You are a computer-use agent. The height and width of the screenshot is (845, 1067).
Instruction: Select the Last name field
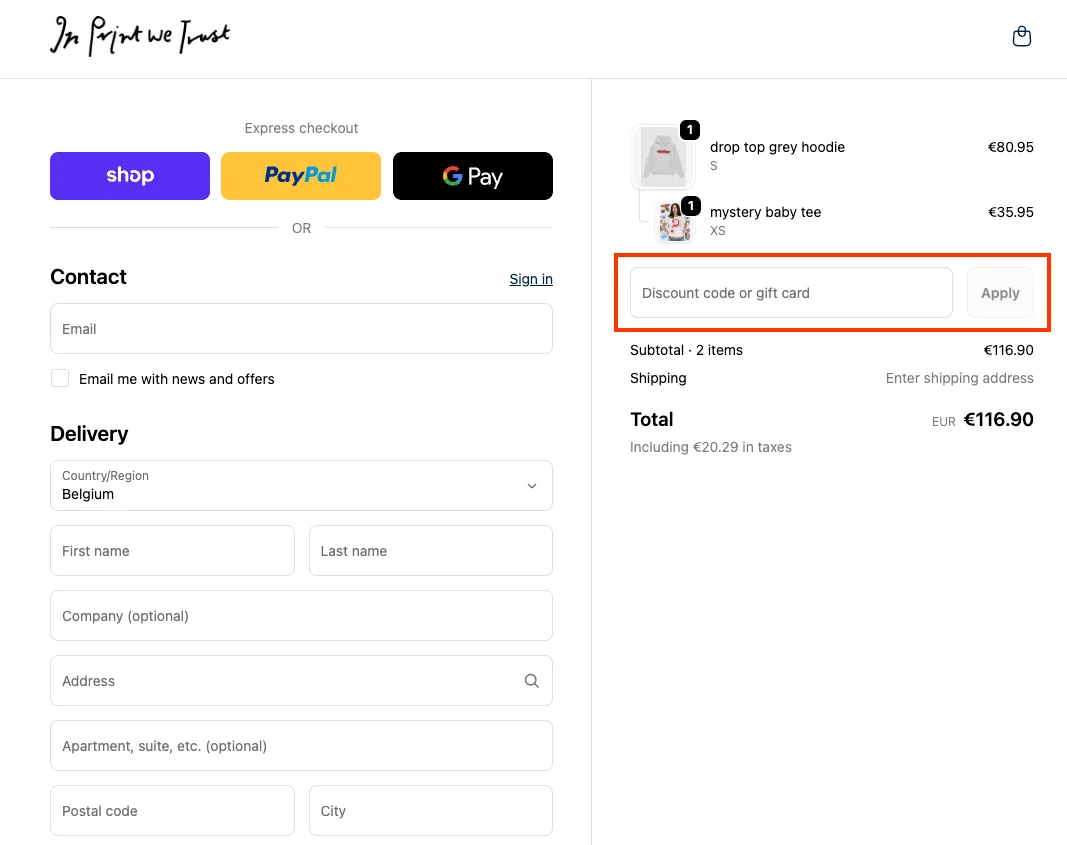(430, 551)
